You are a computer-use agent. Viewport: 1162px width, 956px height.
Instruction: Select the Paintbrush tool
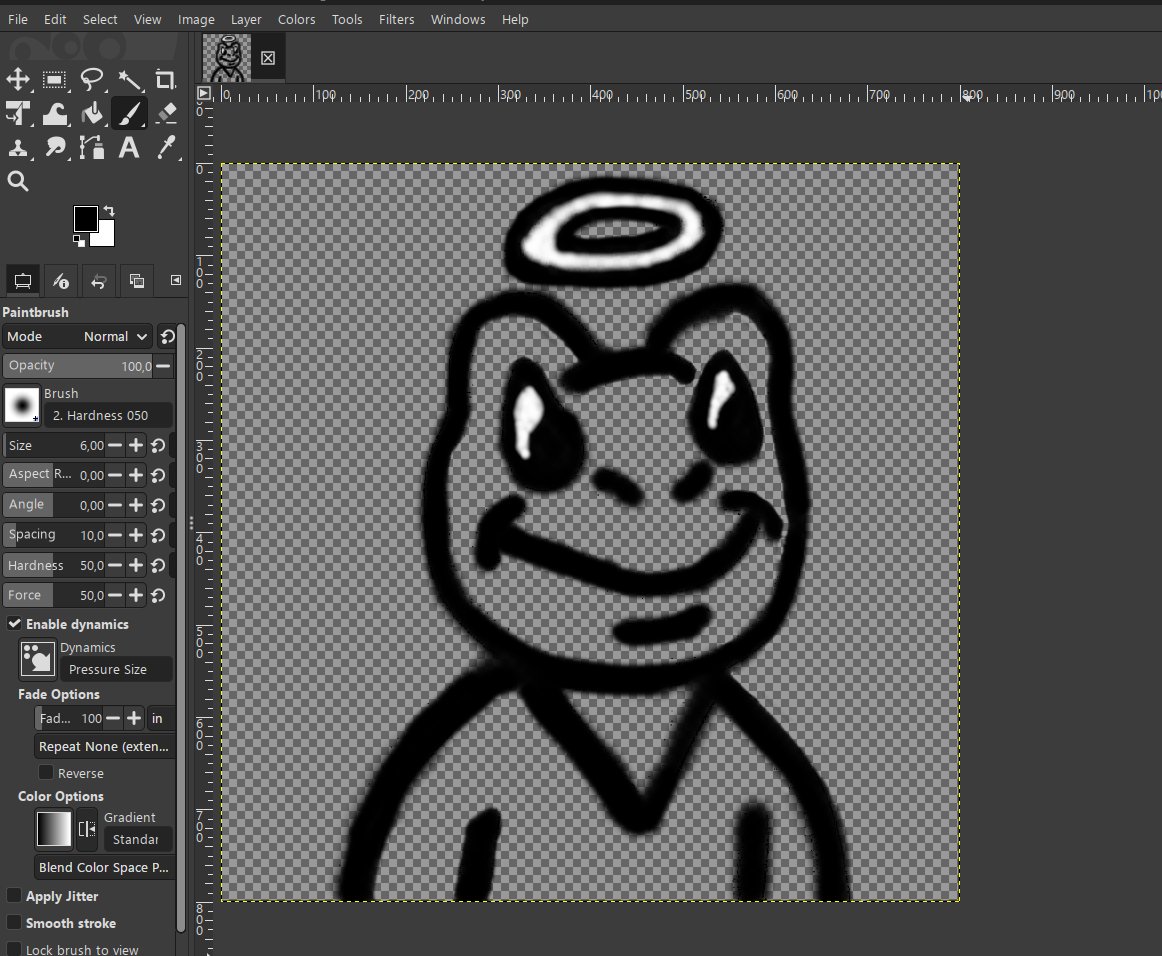129,113
